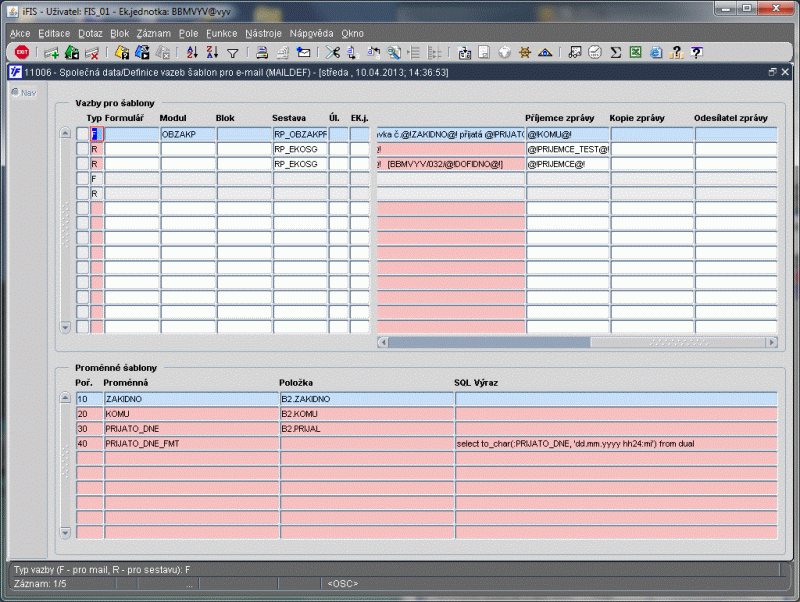Click the printer icon in toolbar
This screenshot has width=800, height=602.
[x=262, y=52]
